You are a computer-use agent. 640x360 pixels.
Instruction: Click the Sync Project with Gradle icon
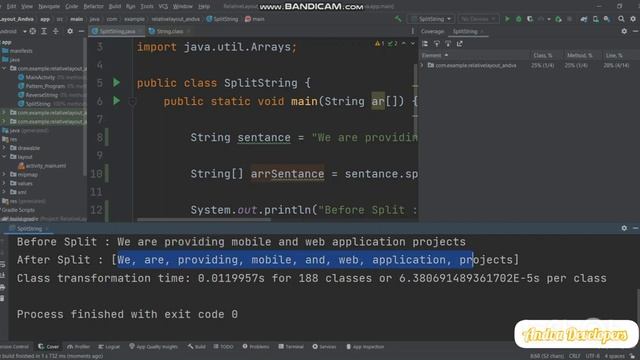tap(584, 19)
